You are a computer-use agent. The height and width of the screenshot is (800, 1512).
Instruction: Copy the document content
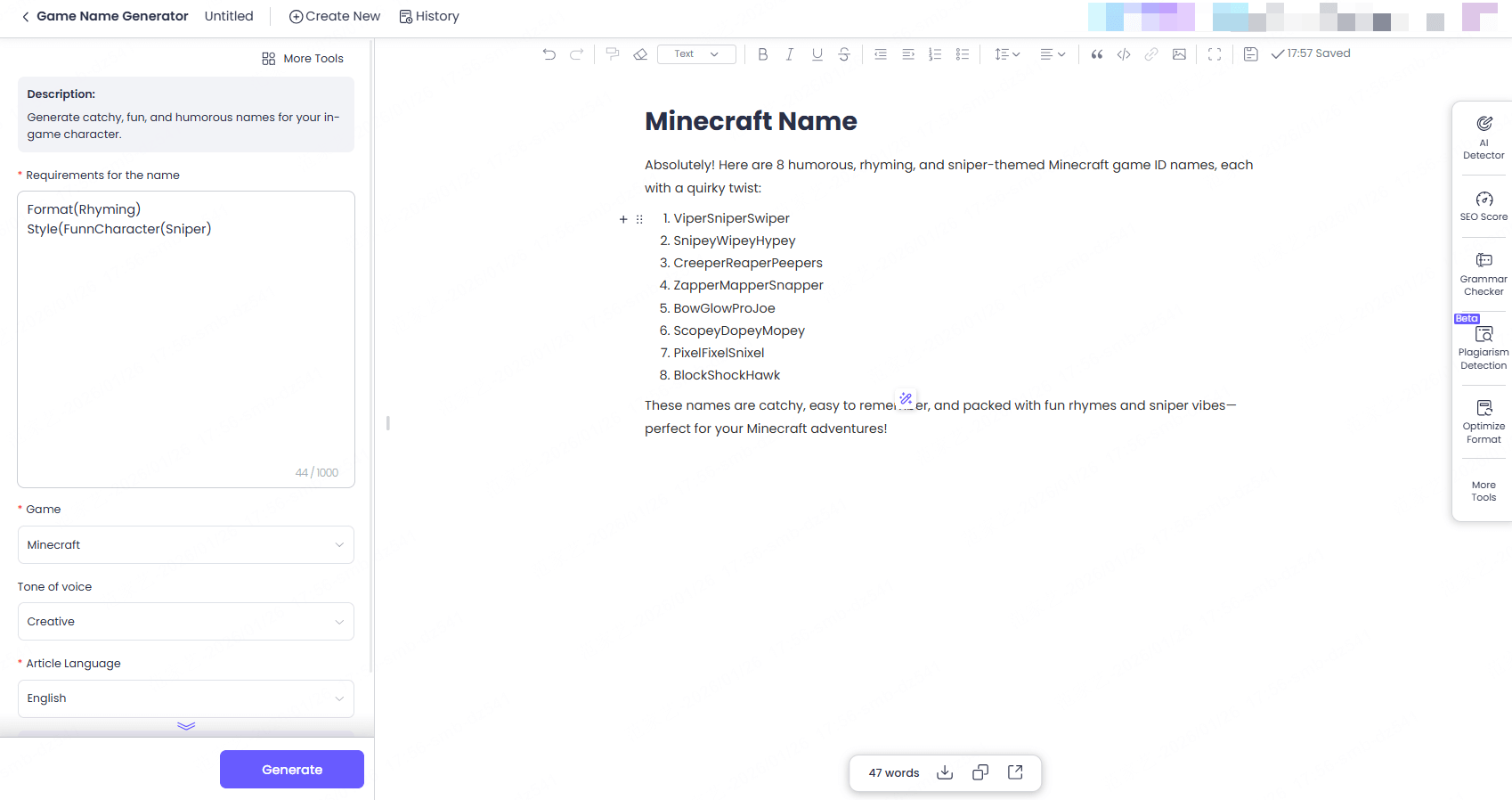pyautogui.click(x=980, y=772)
